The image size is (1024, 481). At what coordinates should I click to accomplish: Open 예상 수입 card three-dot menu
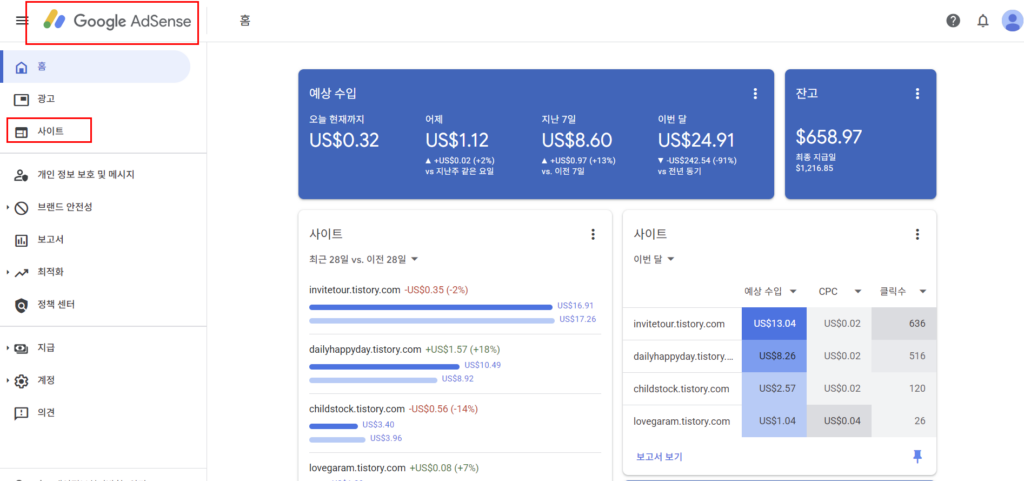(x=756, y=93)
